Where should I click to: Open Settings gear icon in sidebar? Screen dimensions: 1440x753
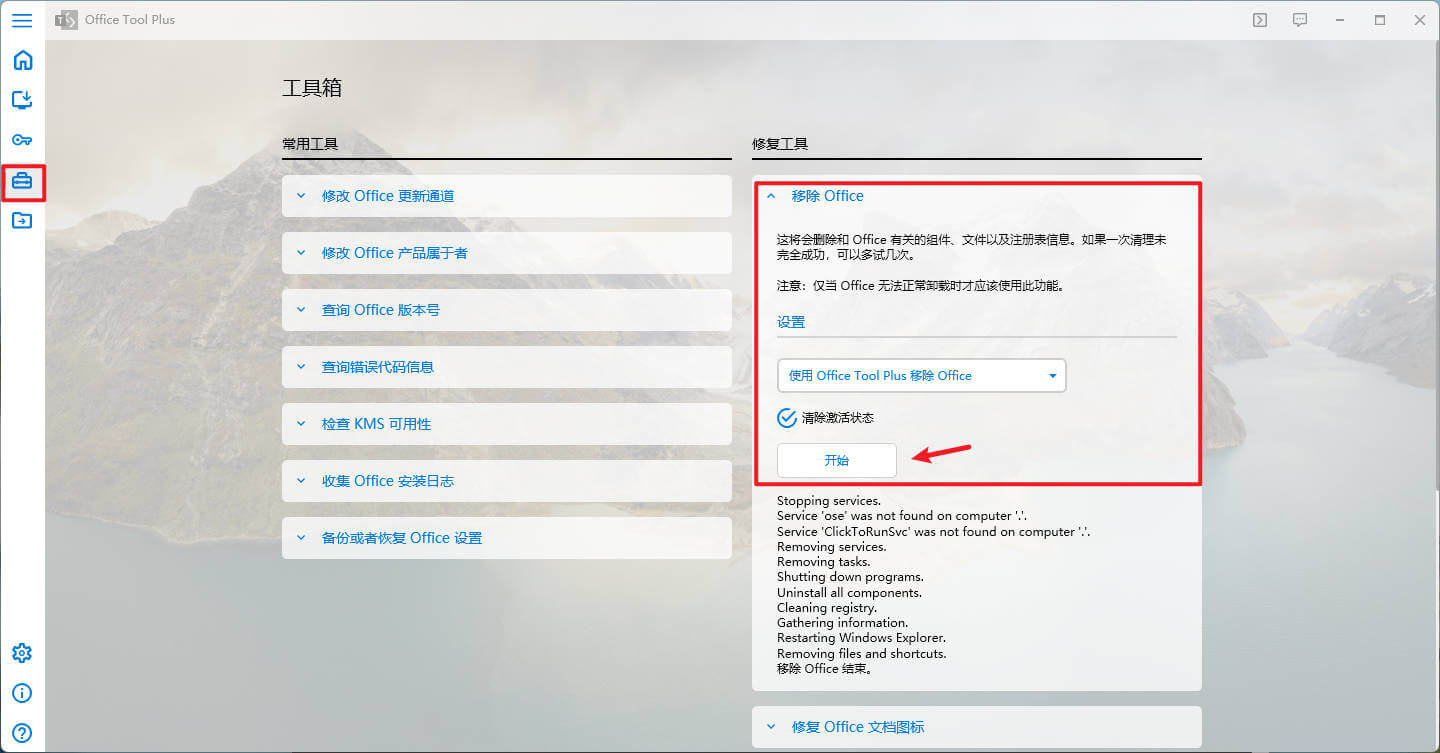tap(22, 653)
